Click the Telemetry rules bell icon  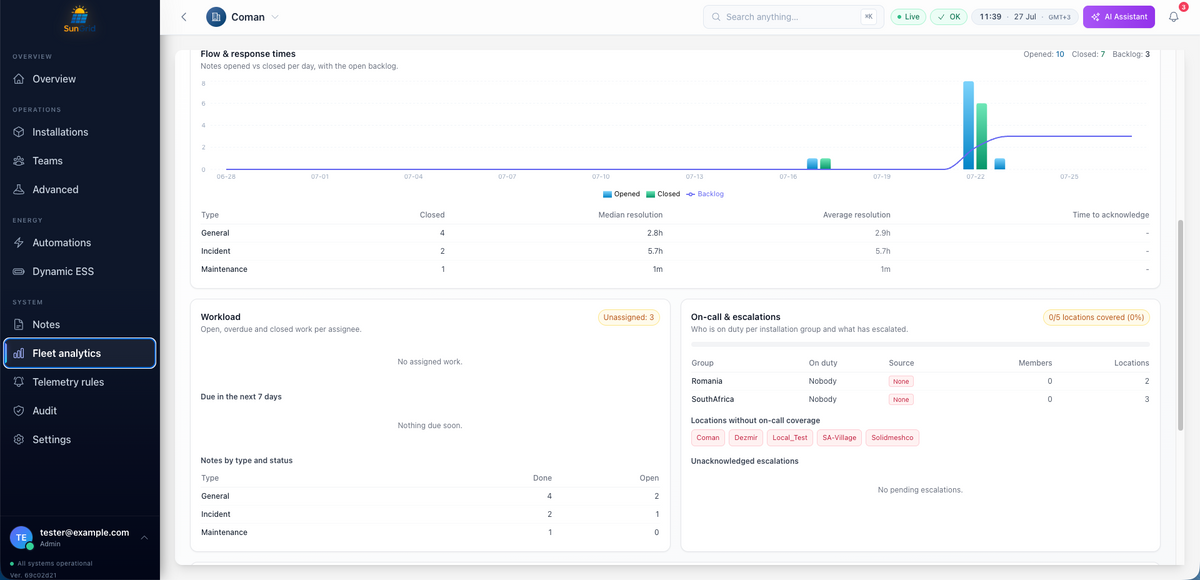point(19,382)
